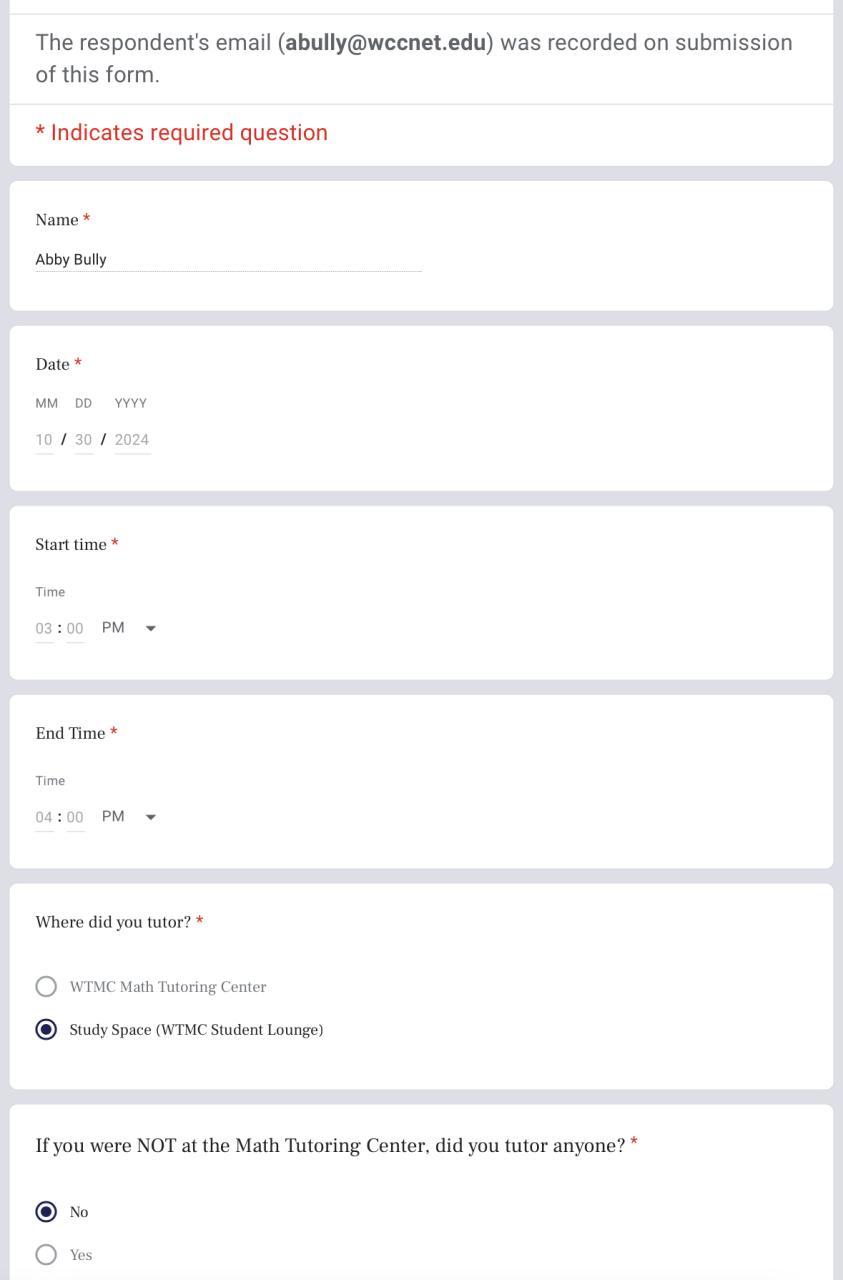Click the date month field
Image resolution: width=843 pixels, height=1280 pixels.
(44, 440)
